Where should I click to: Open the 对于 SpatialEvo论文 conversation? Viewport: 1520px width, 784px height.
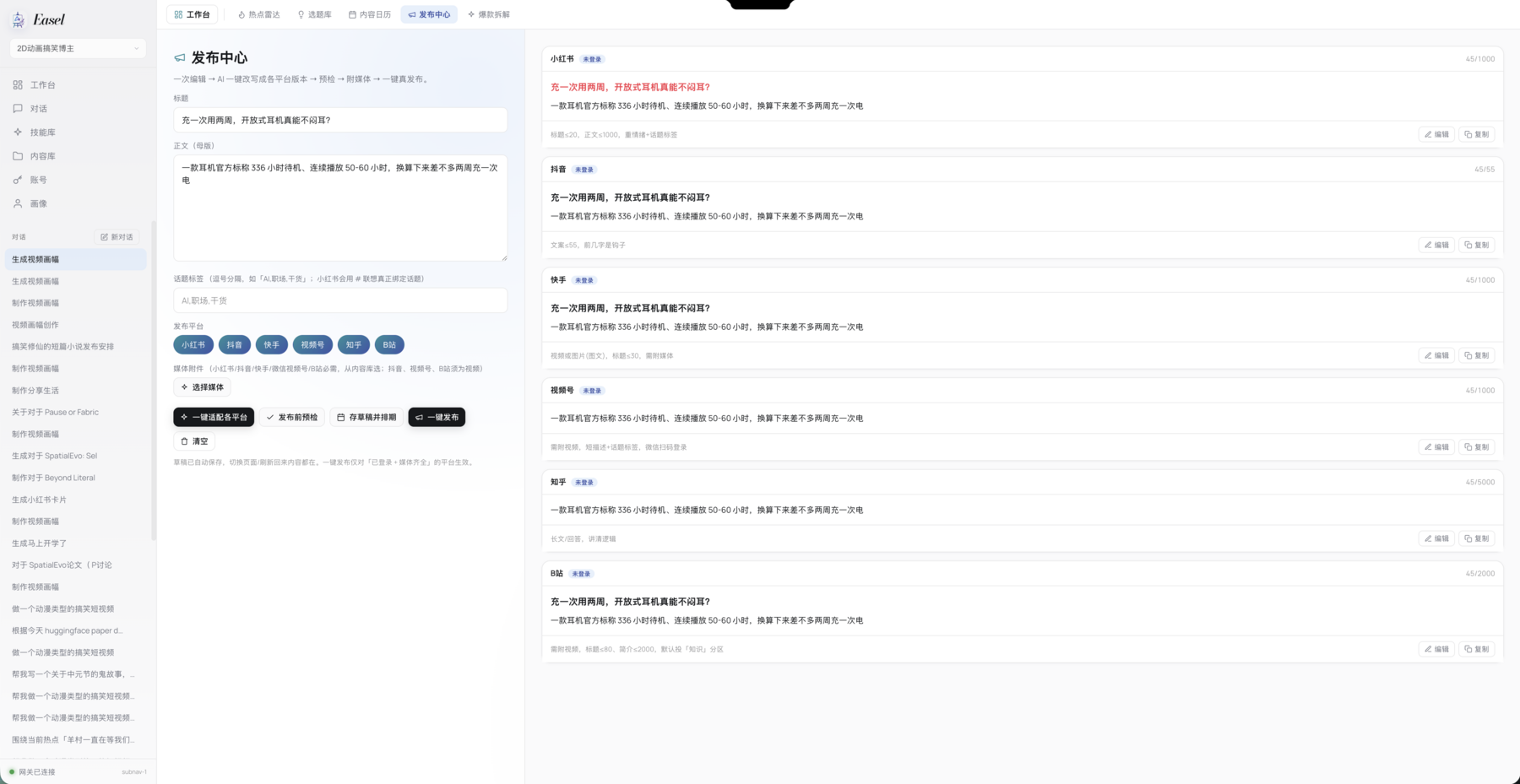click(76, 565)
